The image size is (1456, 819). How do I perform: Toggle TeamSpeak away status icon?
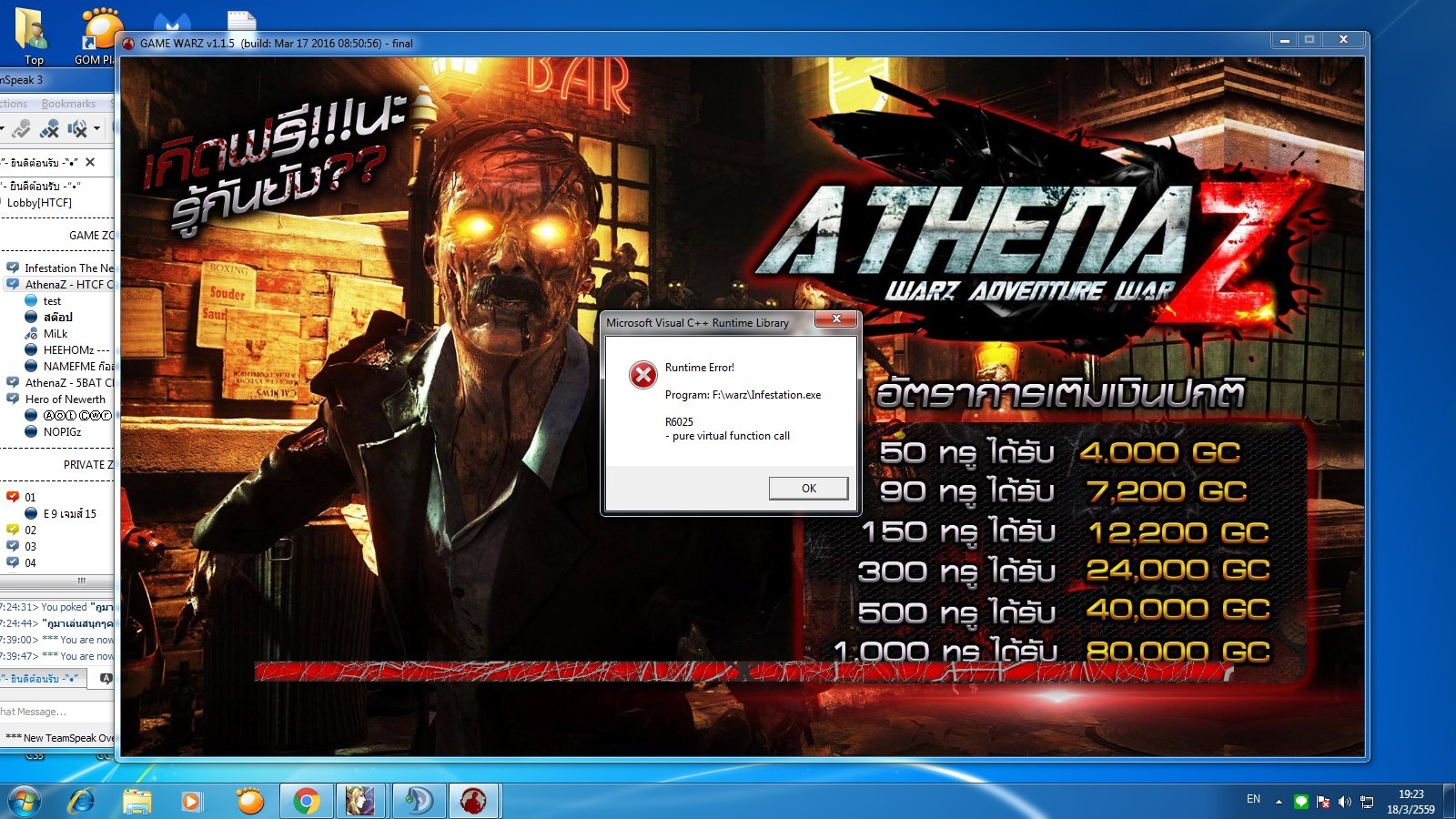[x=21, y=128]
